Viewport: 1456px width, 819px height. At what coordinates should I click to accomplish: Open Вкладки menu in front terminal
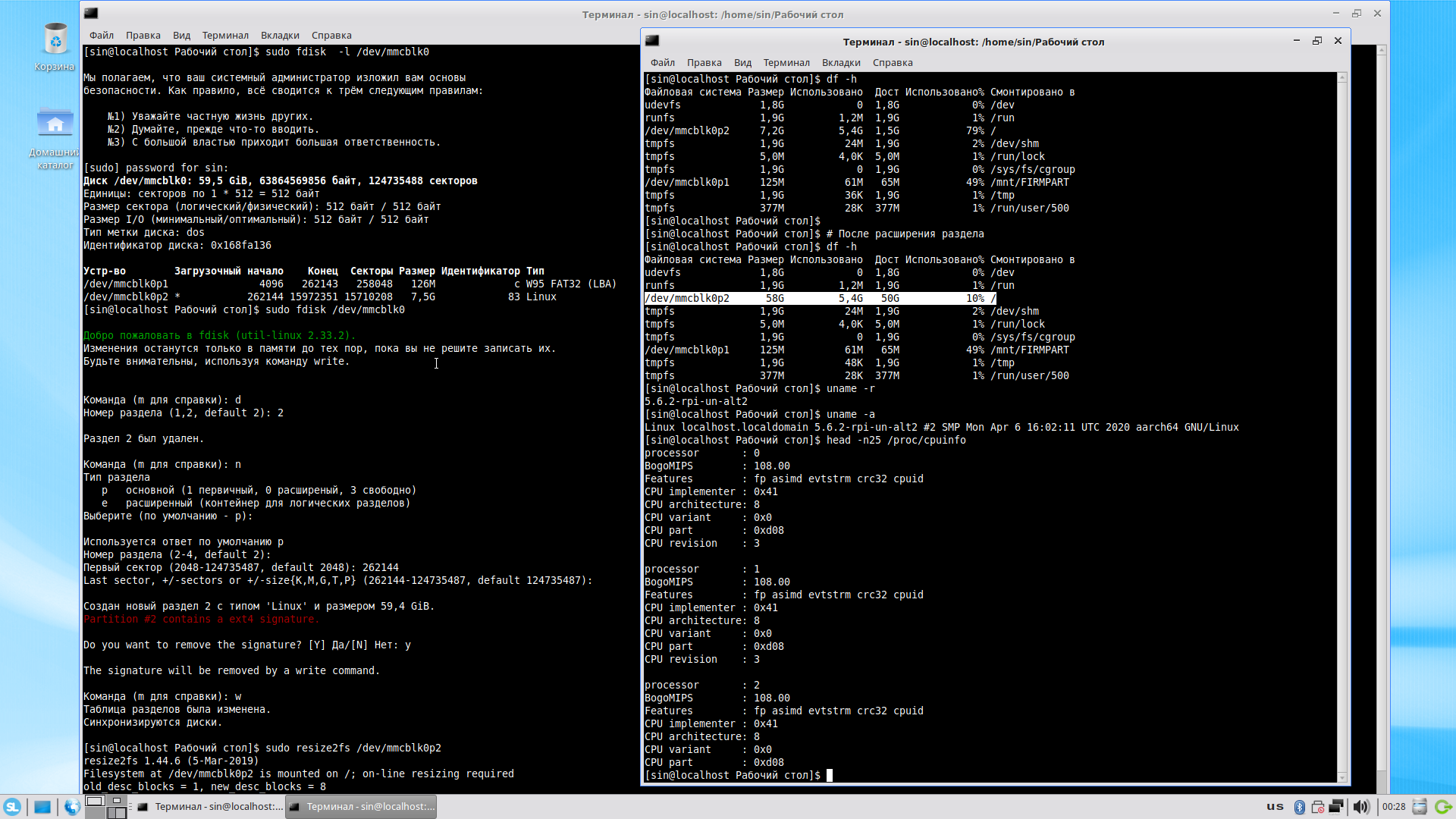pyautogui.click(x=841, y=63)
